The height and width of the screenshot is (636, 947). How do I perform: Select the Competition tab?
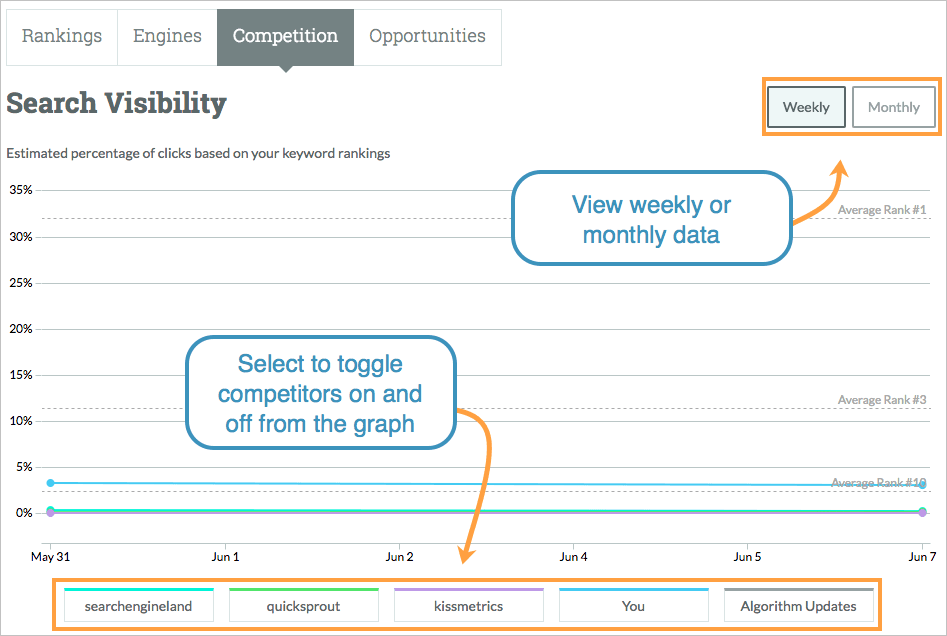(x=285, y=36)
